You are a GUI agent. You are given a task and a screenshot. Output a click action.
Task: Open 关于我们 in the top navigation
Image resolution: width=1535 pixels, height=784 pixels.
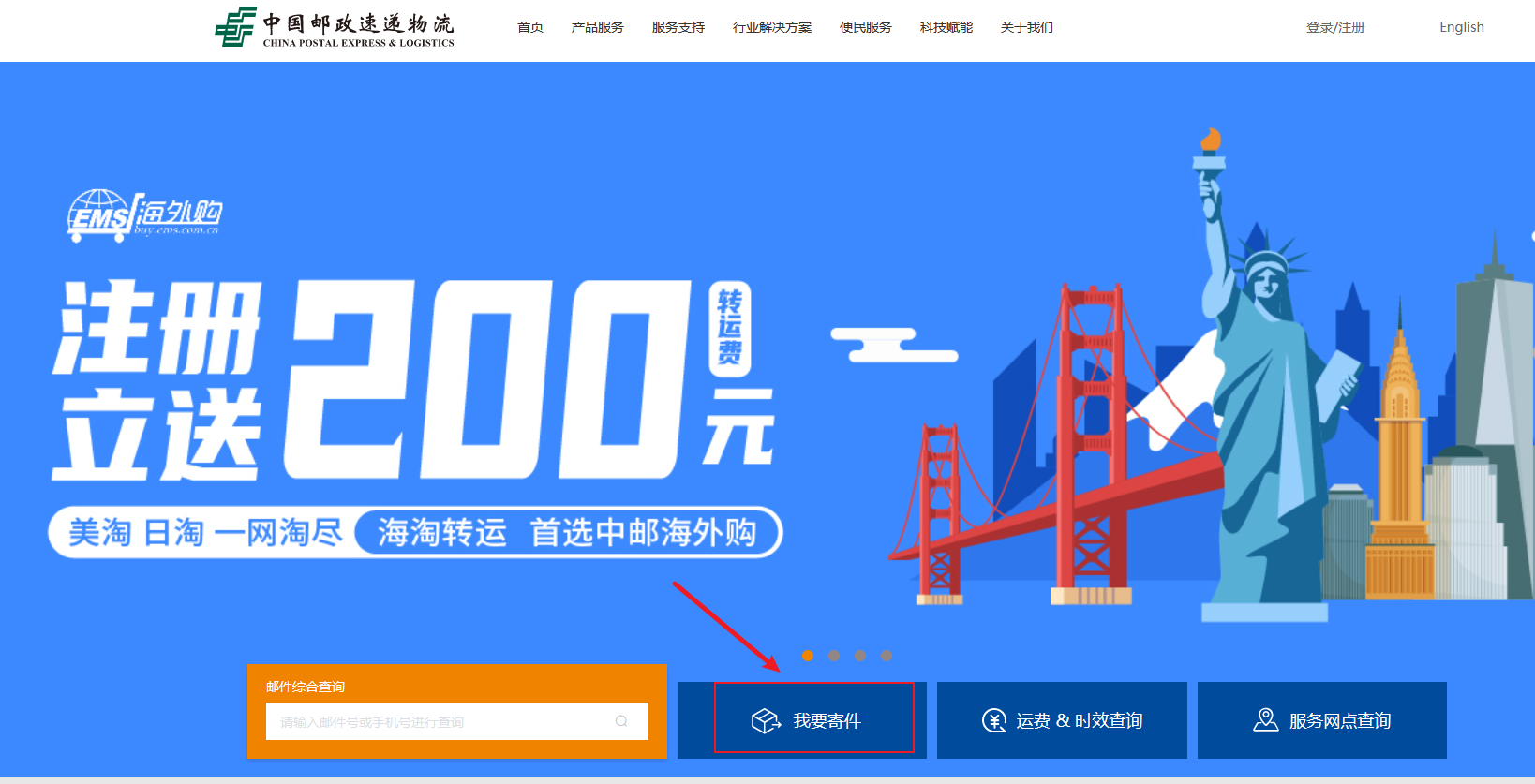pos(1026,27)
